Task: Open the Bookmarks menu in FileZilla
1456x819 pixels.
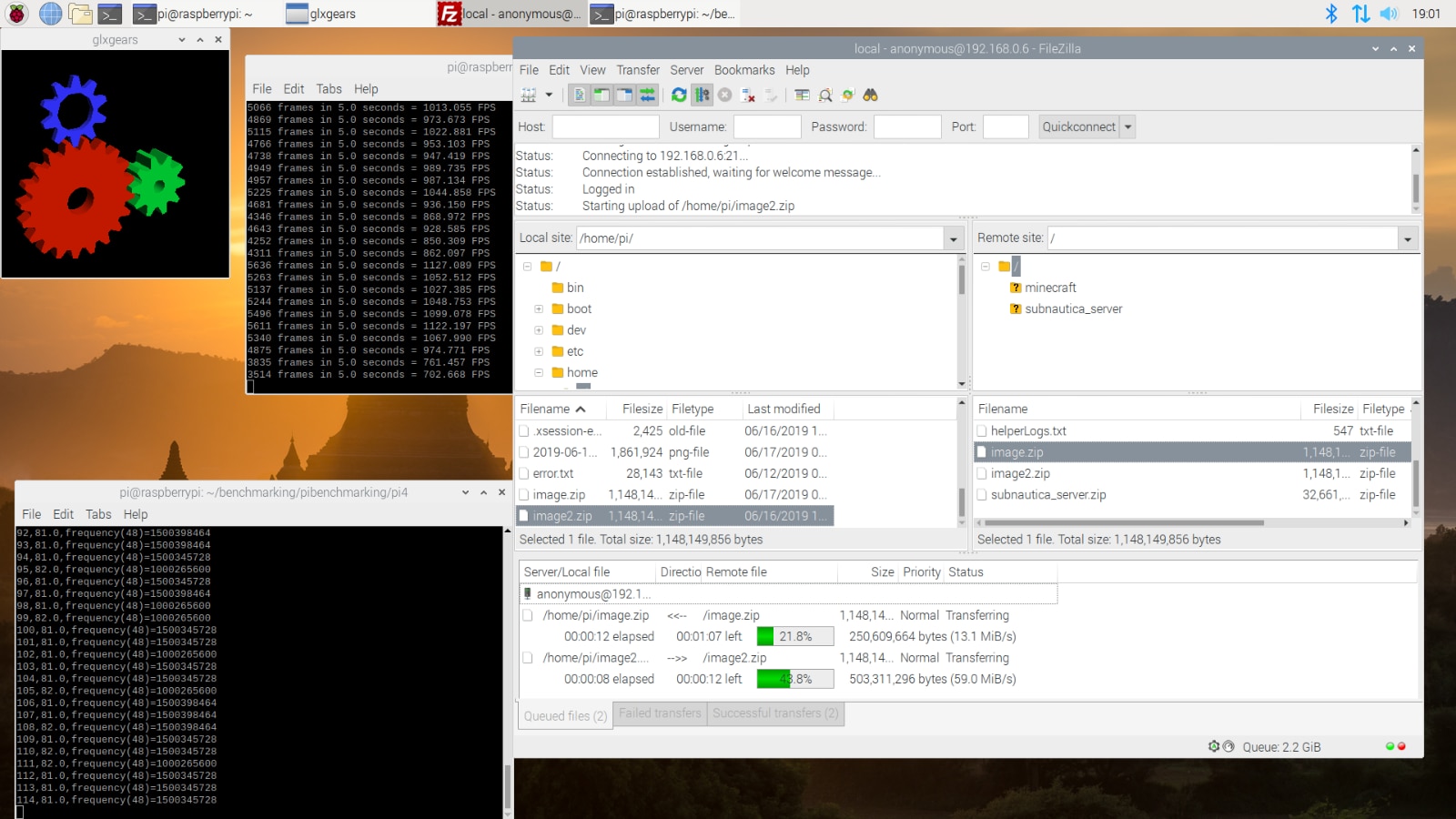Action: tap(743, 70)
